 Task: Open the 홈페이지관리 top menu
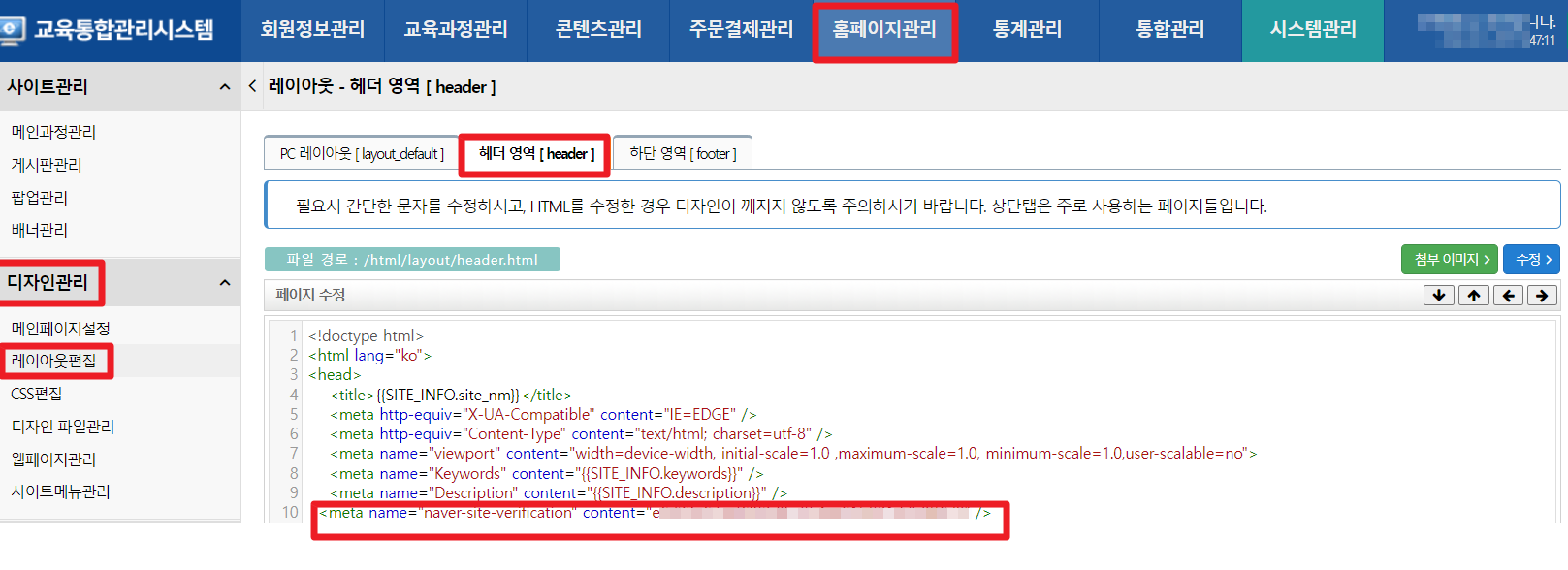point(884,30)
